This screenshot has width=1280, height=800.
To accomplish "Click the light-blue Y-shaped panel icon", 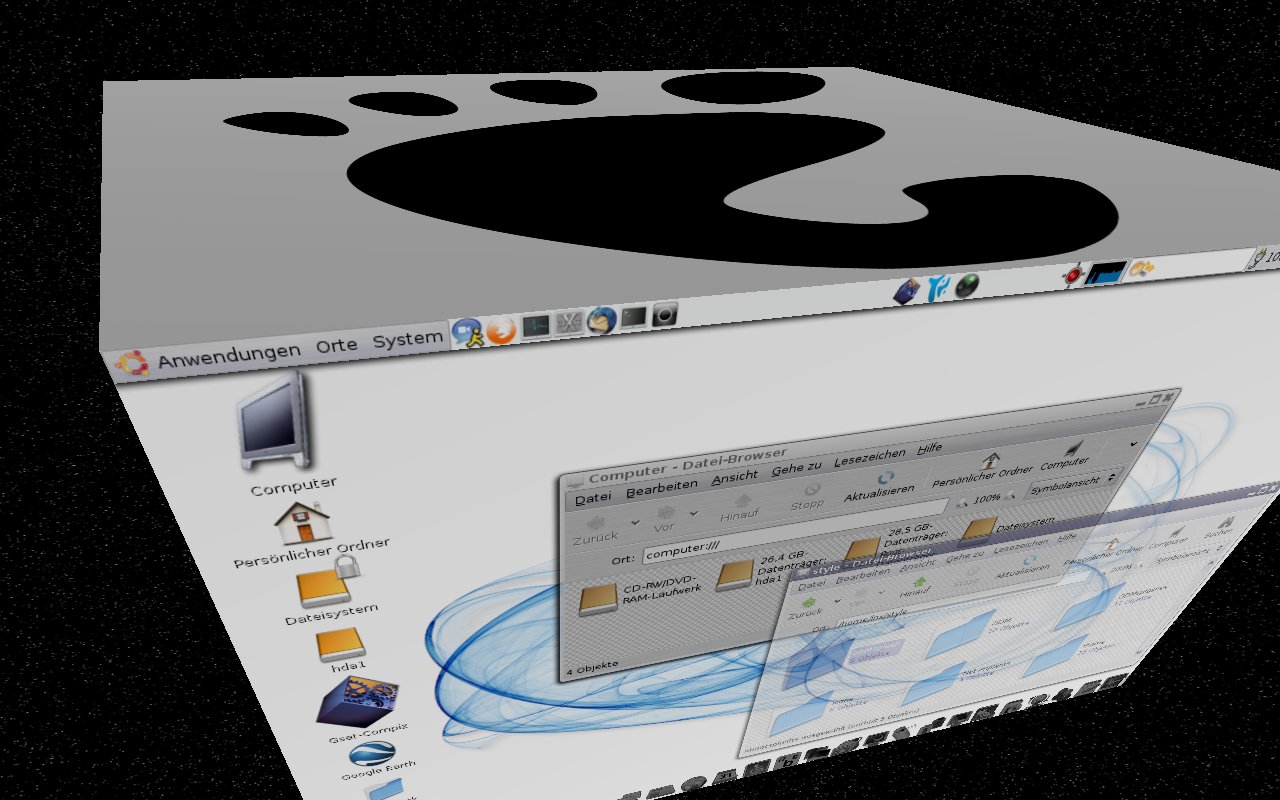I will [x=937, y=288].
